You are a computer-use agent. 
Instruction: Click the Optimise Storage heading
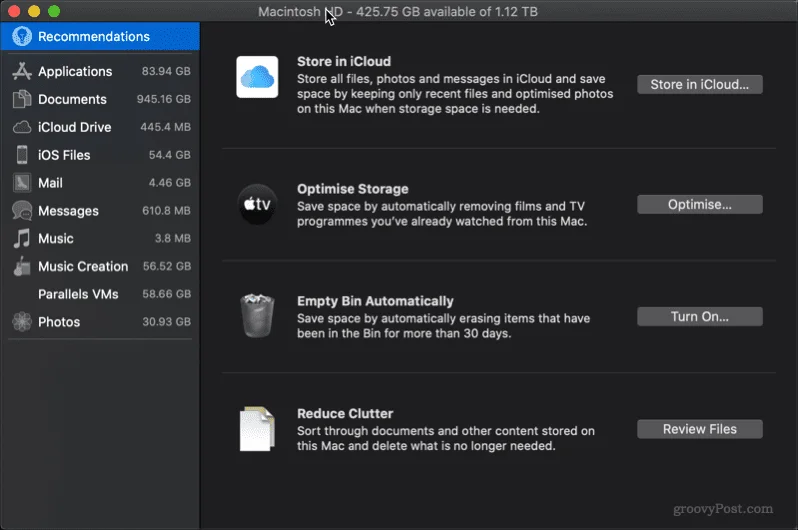pyautogui.click(x=353, y=189)
